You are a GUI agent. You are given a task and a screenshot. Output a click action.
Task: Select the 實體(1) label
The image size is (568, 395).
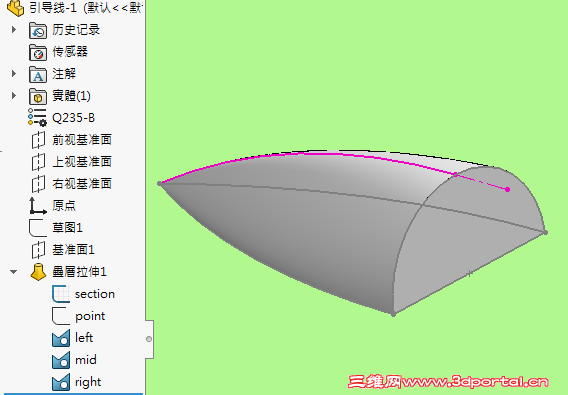tap(71, 96)
